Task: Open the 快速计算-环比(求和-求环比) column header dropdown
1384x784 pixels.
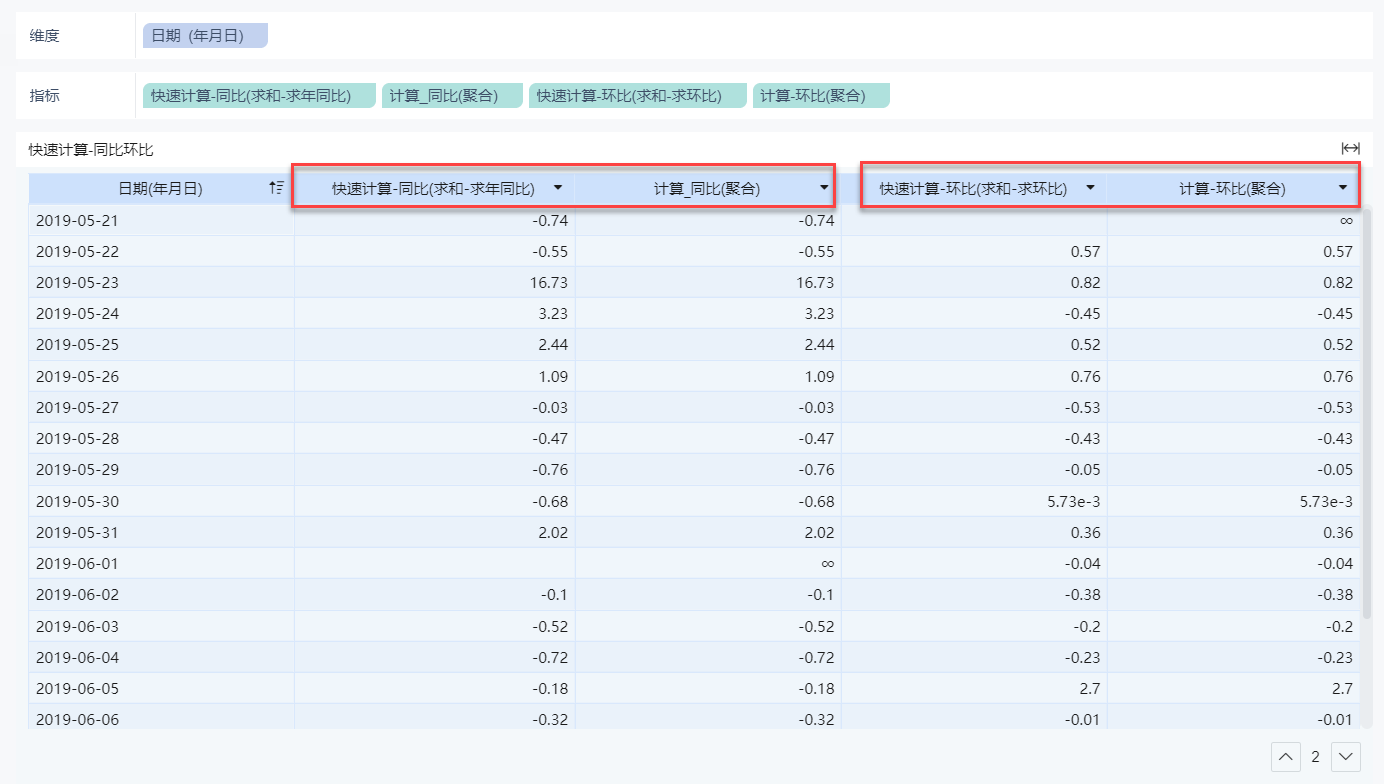Action: coord(1090,188)
